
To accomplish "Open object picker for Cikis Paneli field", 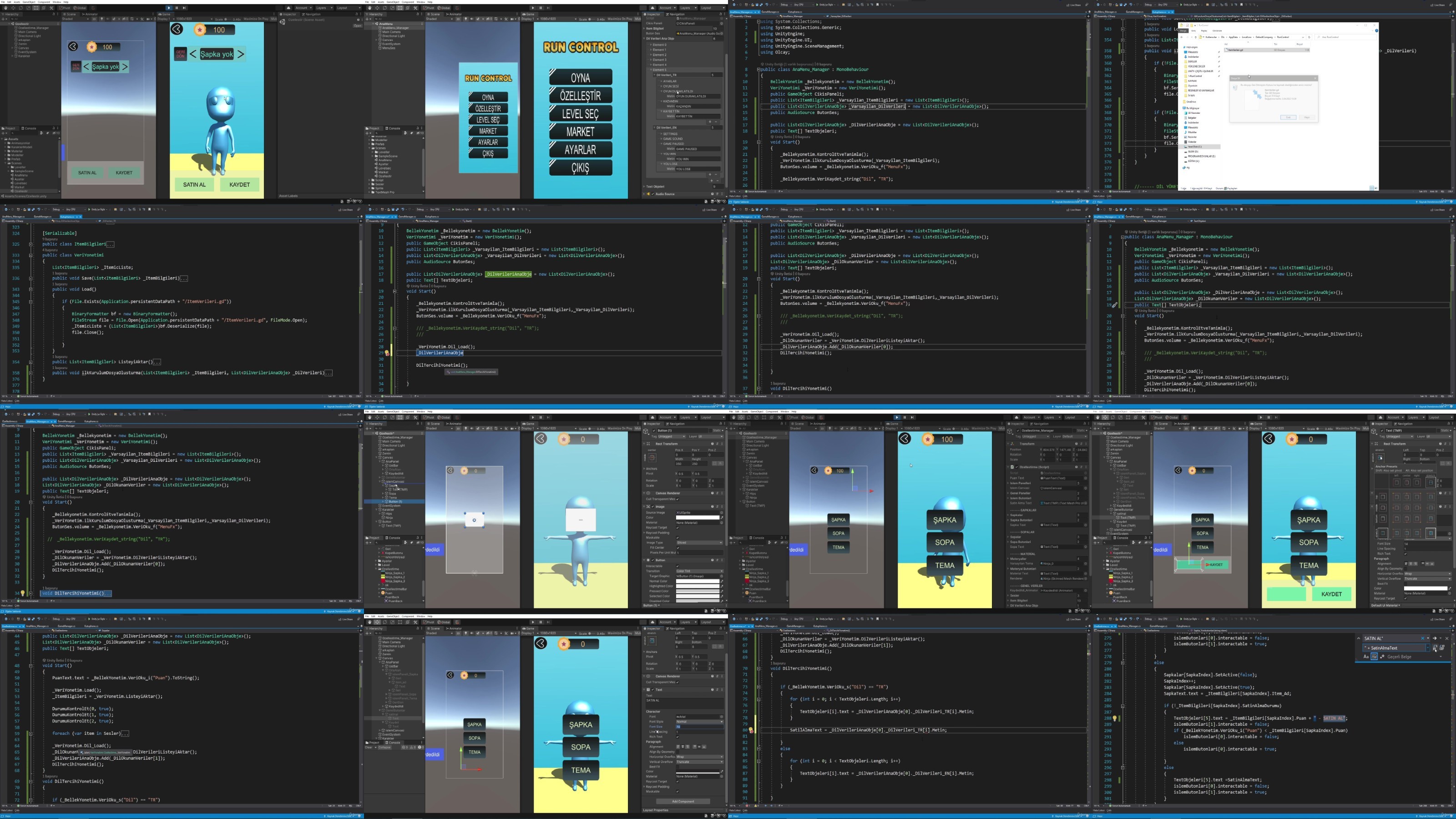I will click(x=722, y=23).
